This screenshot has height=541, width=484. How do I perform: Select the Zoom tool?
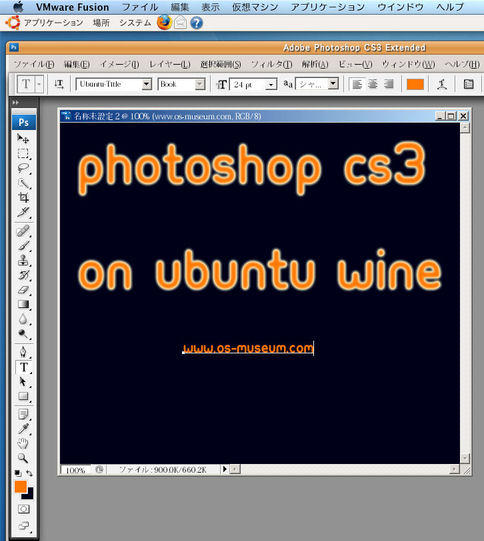(x=23, y=458)
